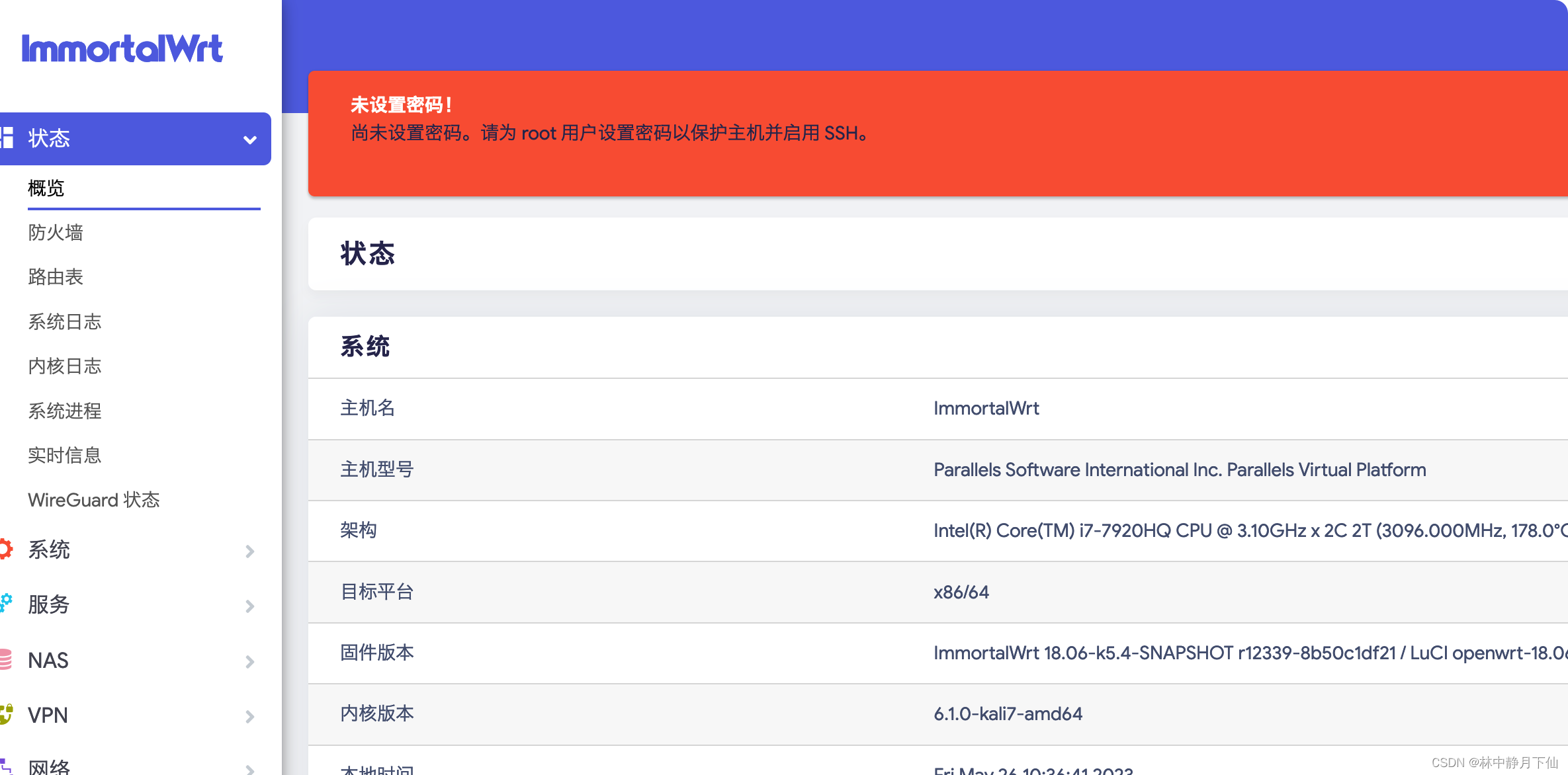Image resolution: width=1568 pixels, height=775 pixels.
Task: Click the pink NAS disk stack icon
Action: click(x=6, y=659)
